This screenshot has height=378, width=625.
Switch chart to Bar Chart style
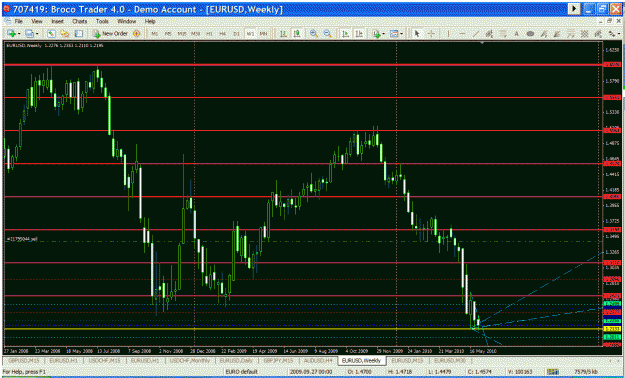click(283, 34)
